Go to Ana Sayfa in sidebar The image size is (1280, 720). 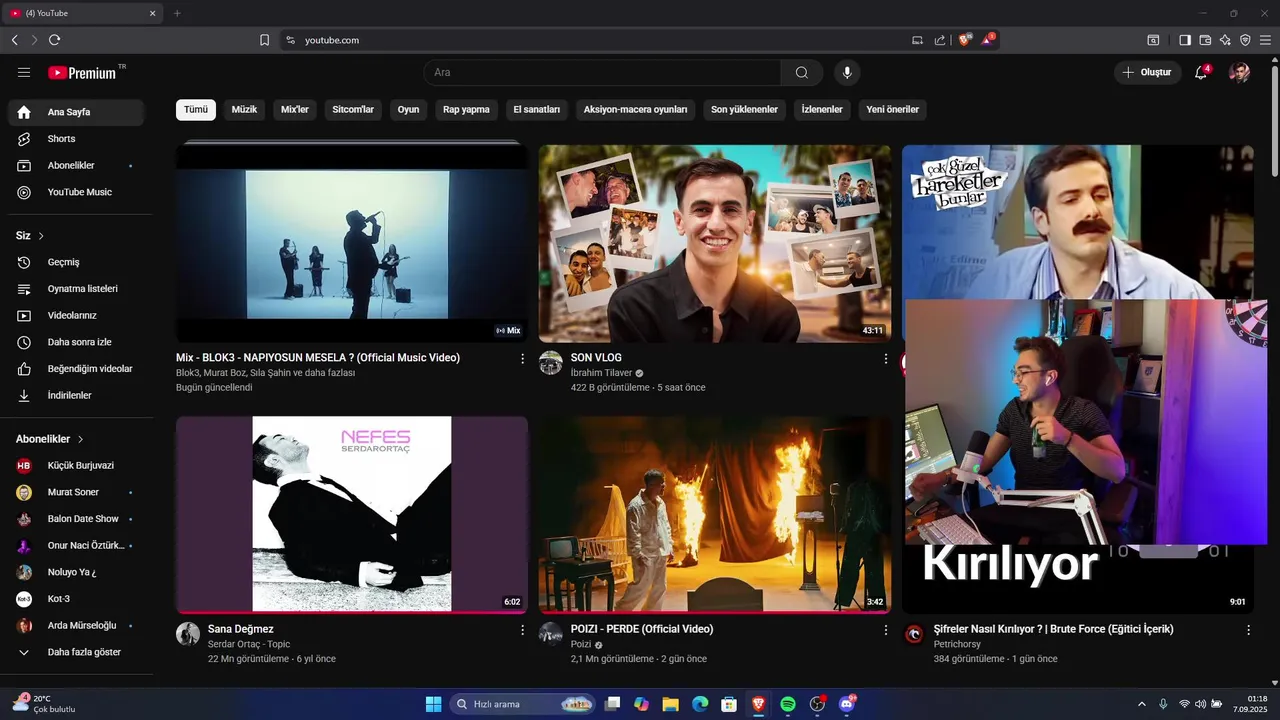pyautogui.click(x=76, y=112)
